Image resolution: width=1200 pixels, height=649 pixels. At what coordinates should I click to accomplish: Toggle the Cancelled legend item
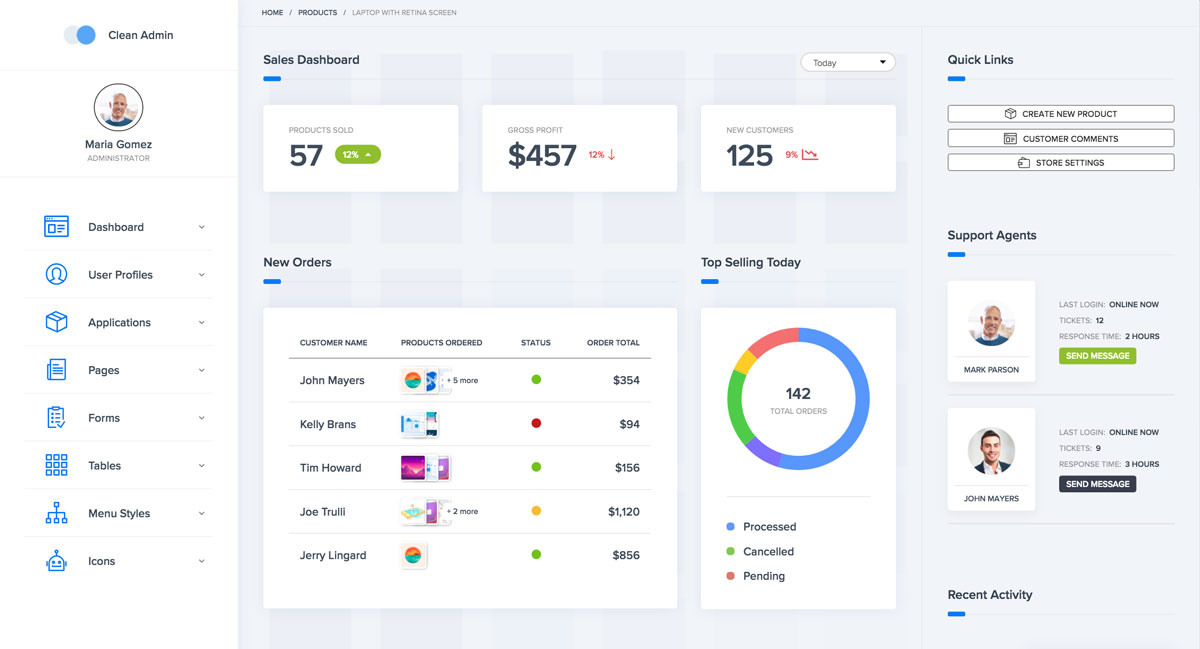coord(767,552)
